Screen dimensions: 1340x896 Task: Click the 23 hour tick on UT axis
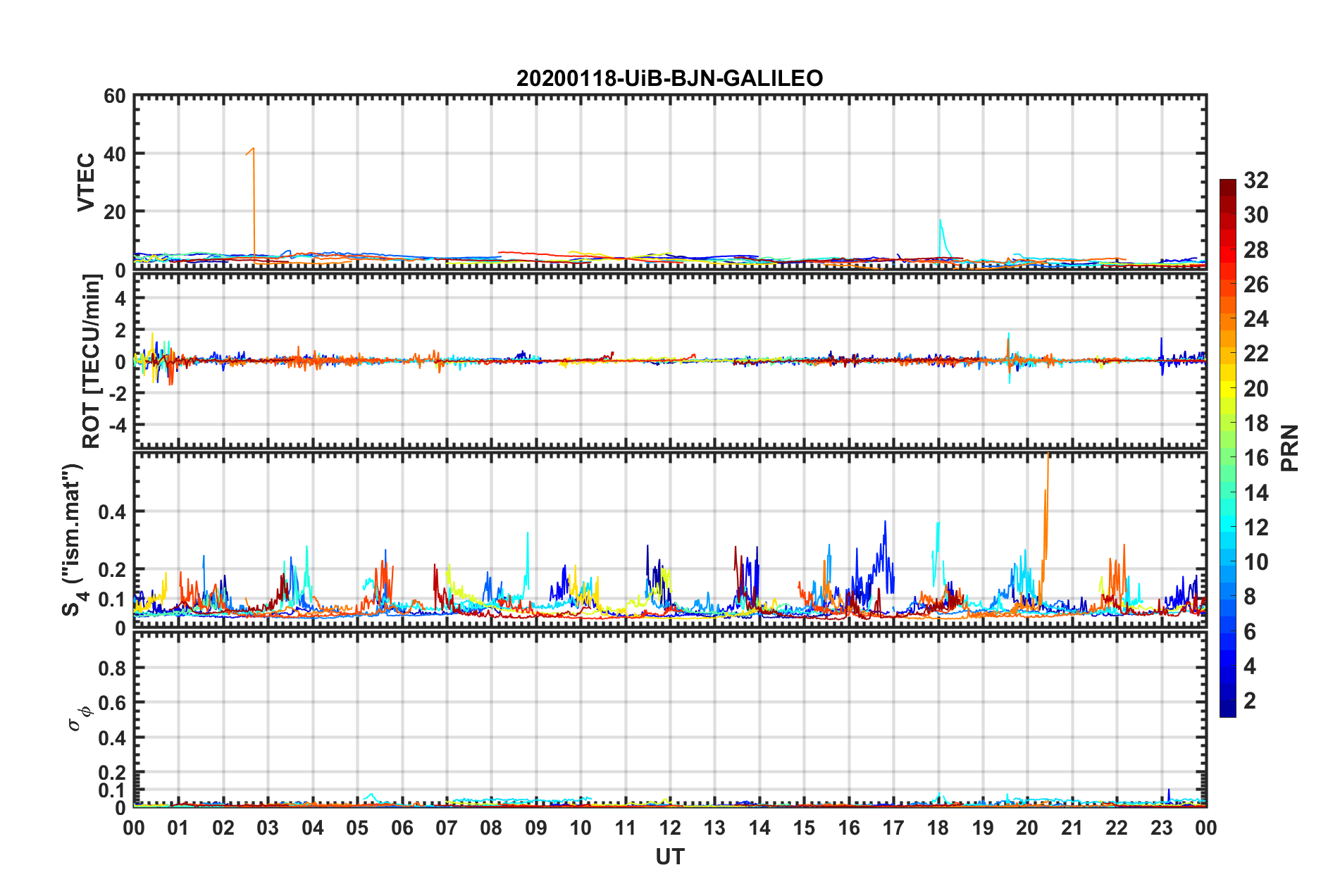(x=1162, y=828)
